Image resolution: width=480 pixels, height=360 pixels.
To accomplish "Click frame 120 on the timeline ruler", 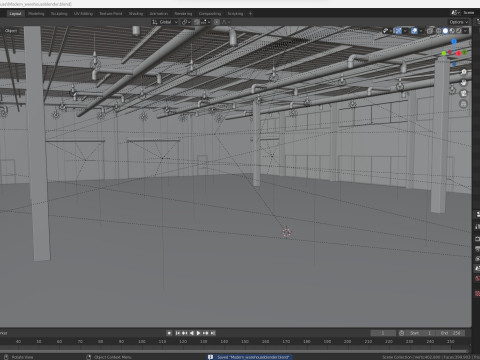I will [183, 341].
